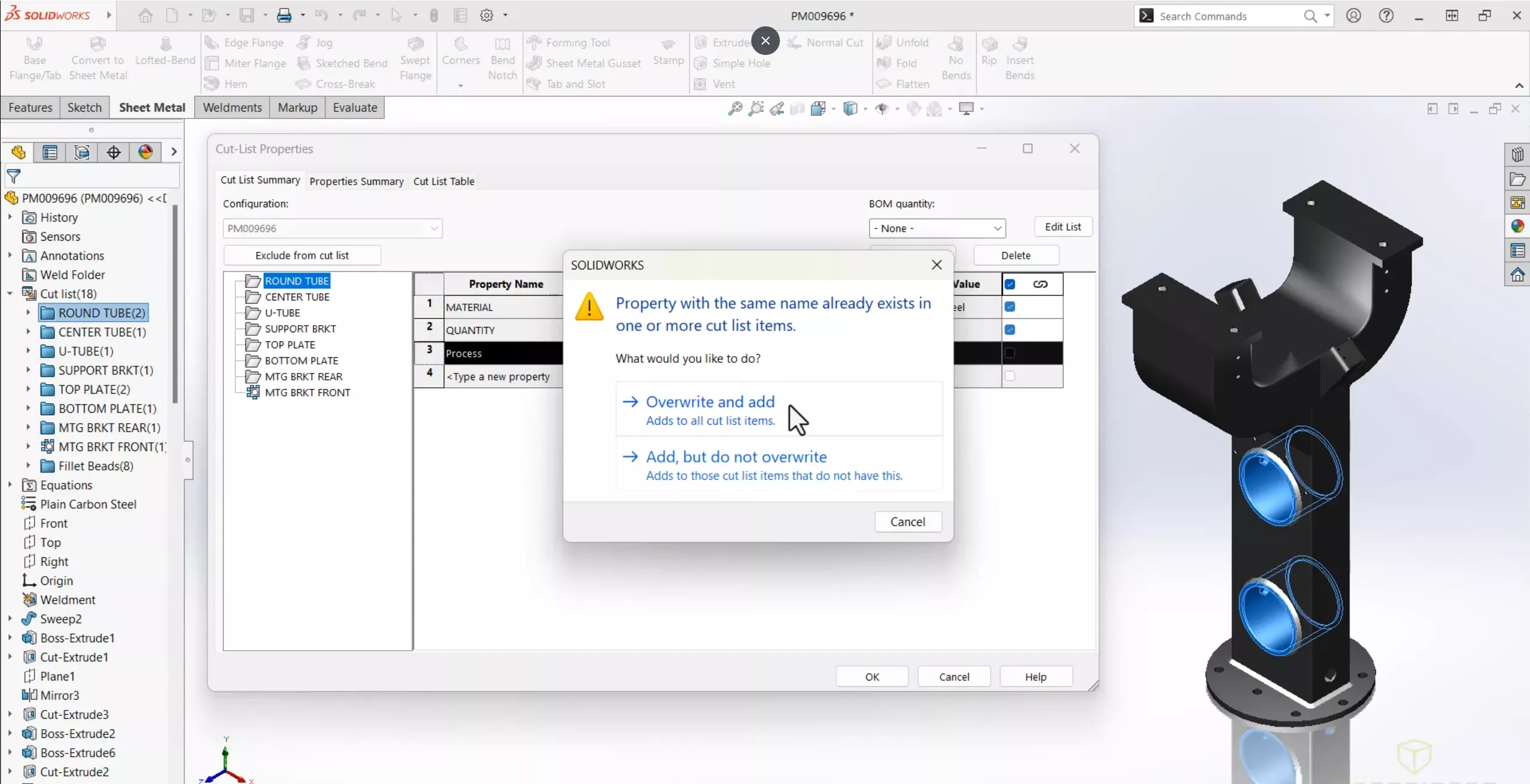Cancel the SOLIDWORKS warning dialog
The width and height of the screenshot is (1530, 784).
pos(908,522)
